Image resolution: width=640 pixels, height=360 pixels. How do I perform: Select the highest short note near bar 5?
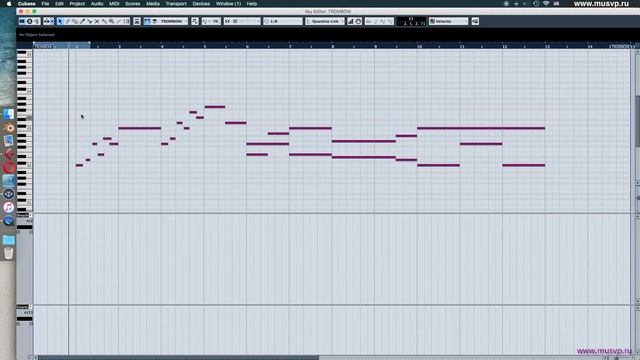coord(215,107)
